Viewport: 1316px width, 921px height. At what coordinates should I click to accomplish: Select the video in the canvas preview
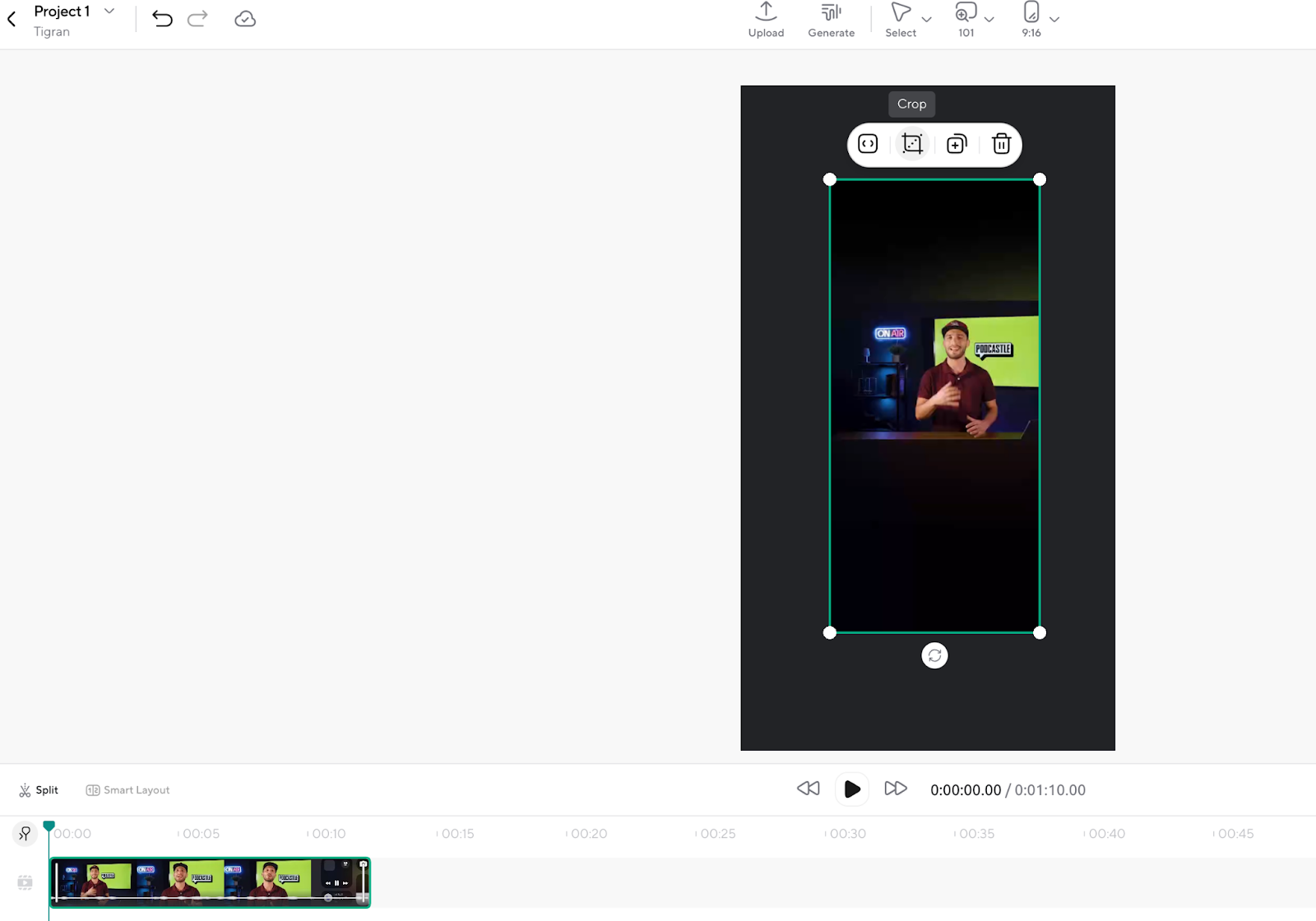click(x=934, y=406)
